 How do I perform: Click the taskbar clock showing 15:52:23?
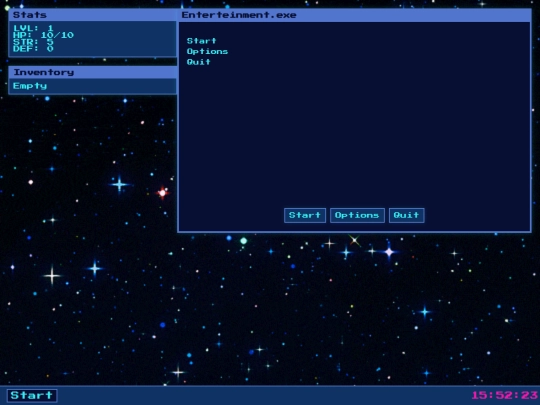504,395
